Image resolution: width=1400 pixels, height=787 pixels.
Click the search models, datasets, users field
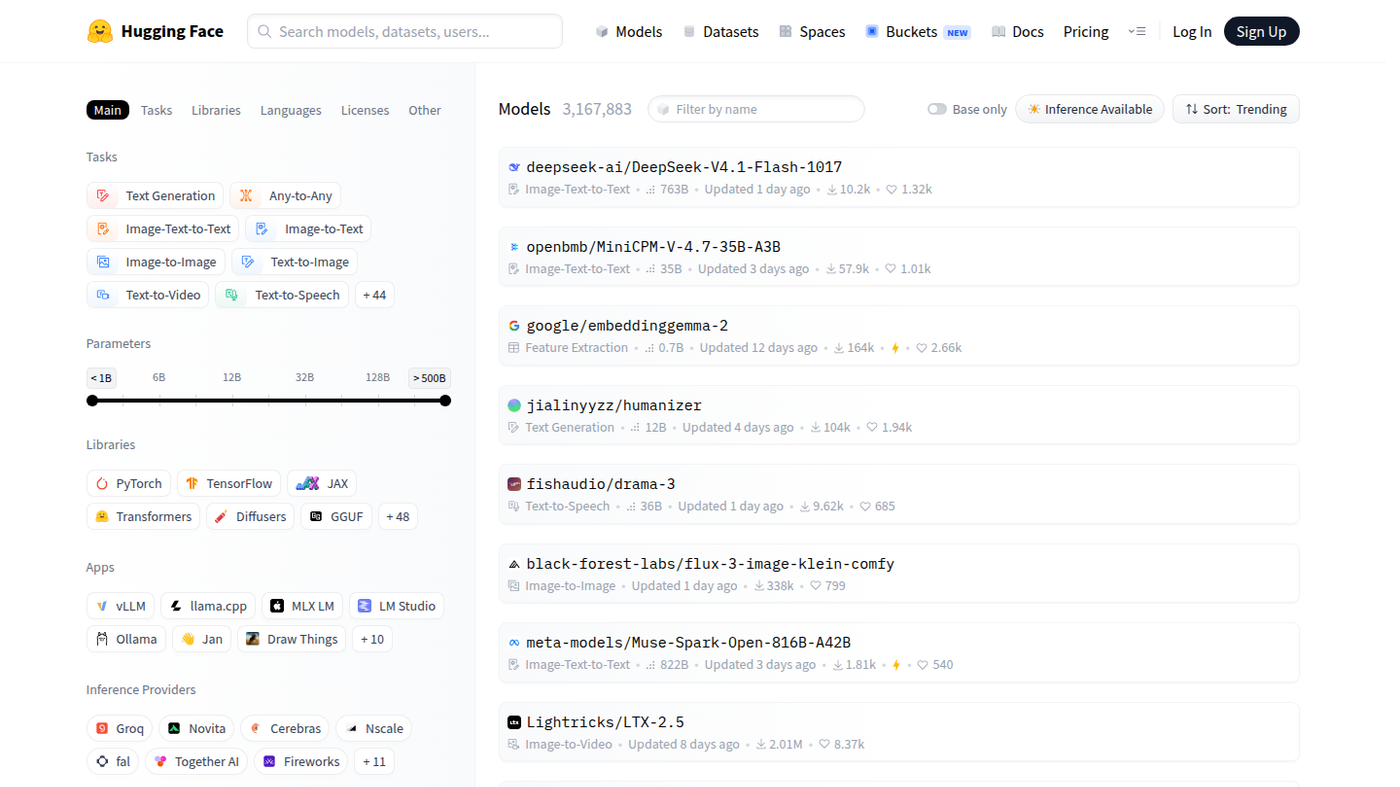pyautogui.click(x=405, y=31)
